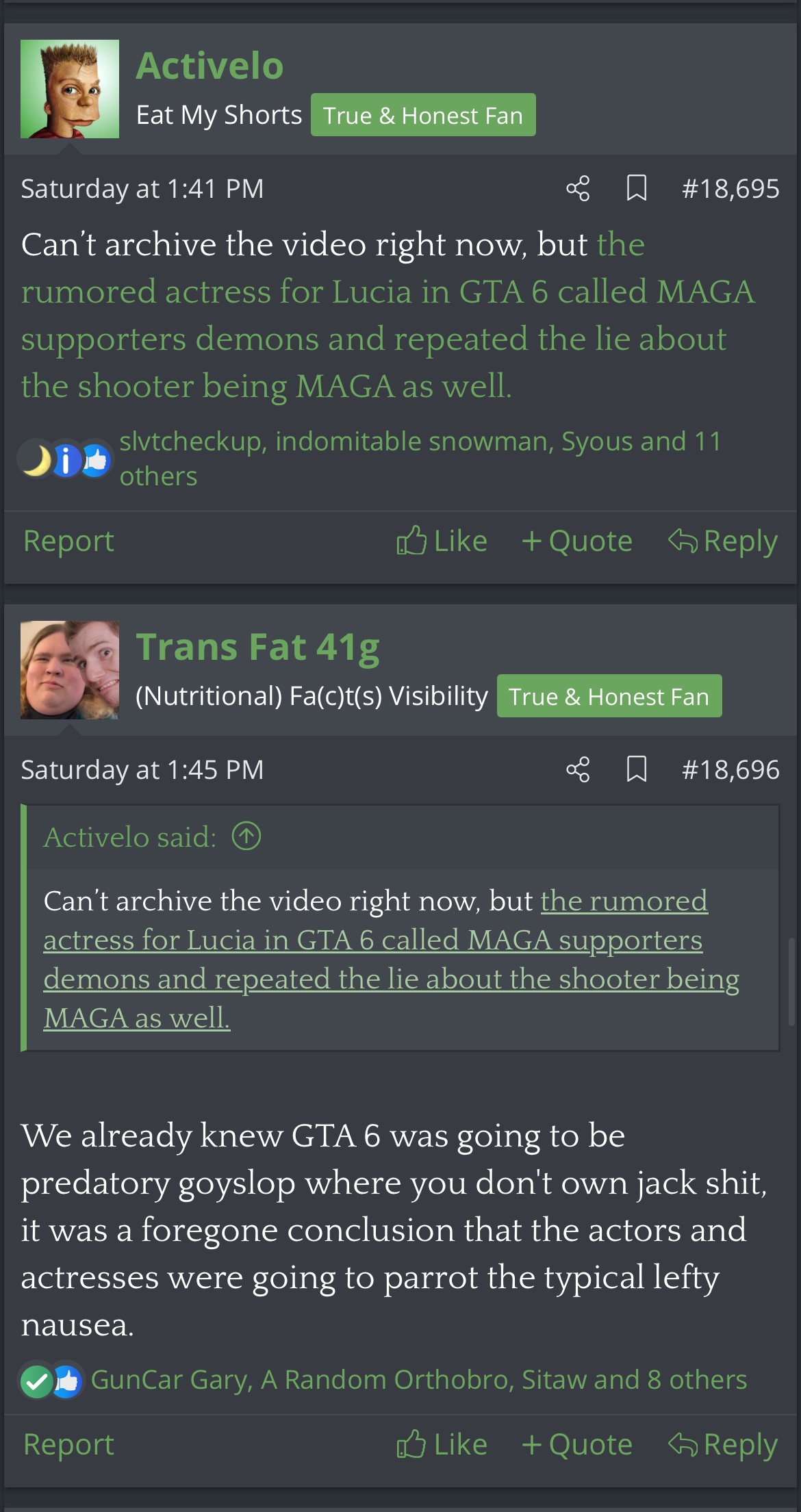Image resolution: width=801 pixels, height=1512 pixels.
Task: Report Trans Fat 41g's post
Action: coord(68,1444)
